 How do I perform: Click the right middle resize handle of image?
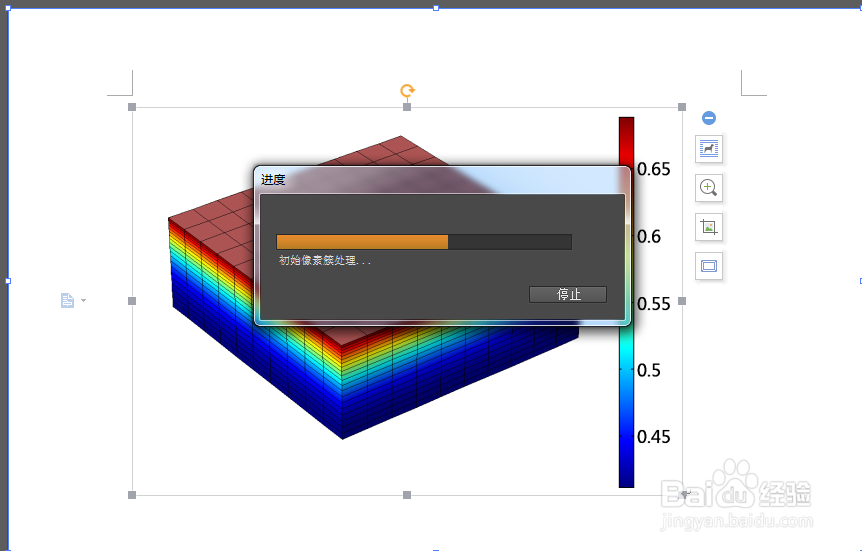click(682, 301)
